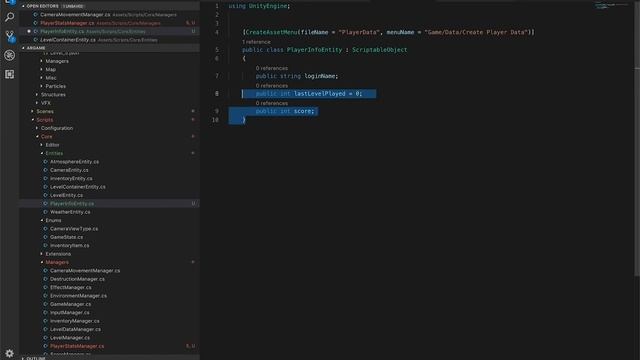Expand the VFX folder

(37, 103)
